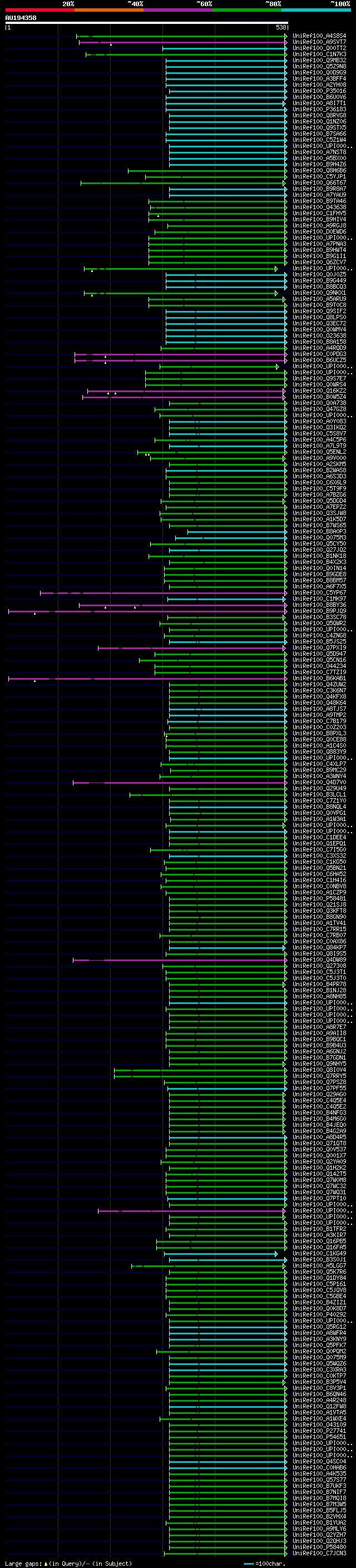Screen dimensions: 356x1568
Task: Click the label UniRef100_Q3SJW8
Action: coord(319,513)
